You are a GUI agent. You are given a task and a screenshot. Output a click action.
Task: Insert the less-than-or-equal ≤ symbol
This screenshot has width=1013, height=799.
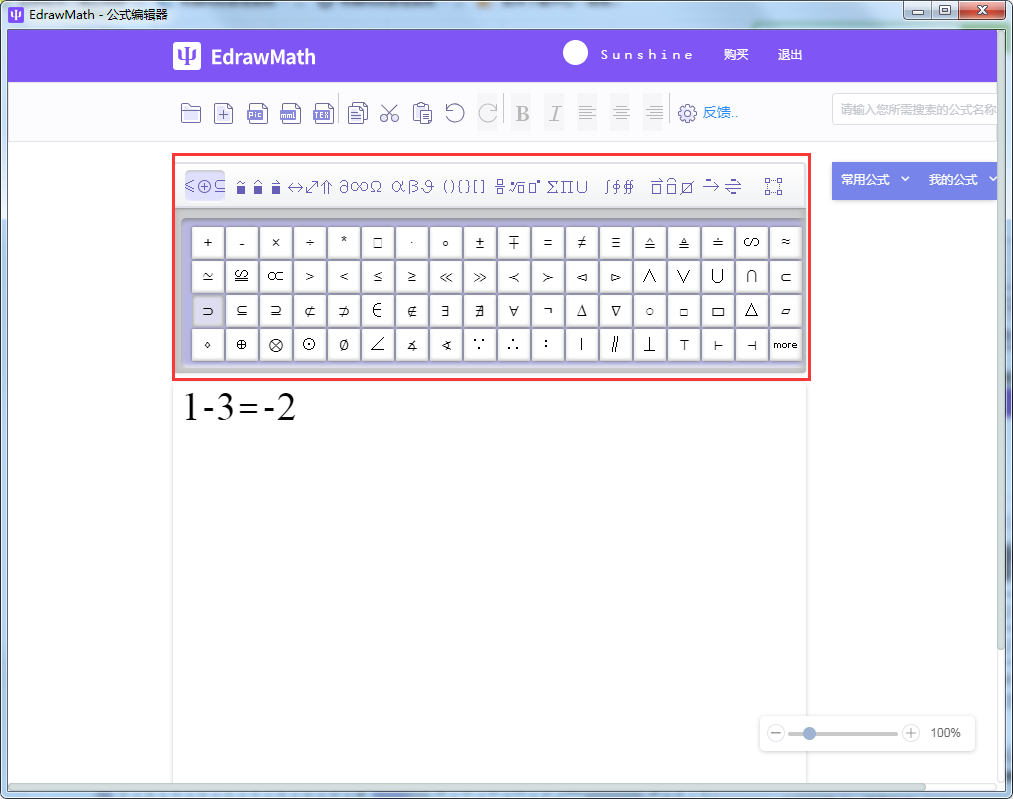(x=378, y=276)
